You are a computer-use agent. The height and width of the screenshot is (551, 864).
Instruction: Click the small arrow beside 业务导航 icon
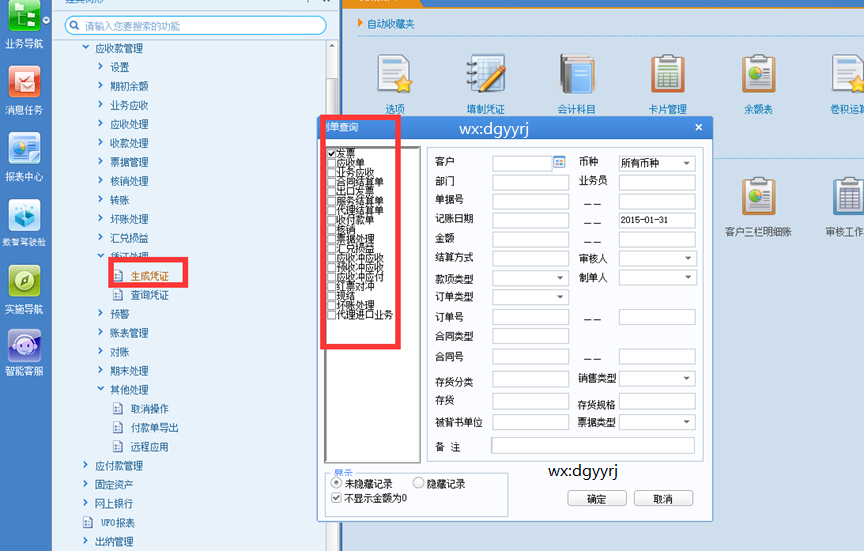point(46,20)
